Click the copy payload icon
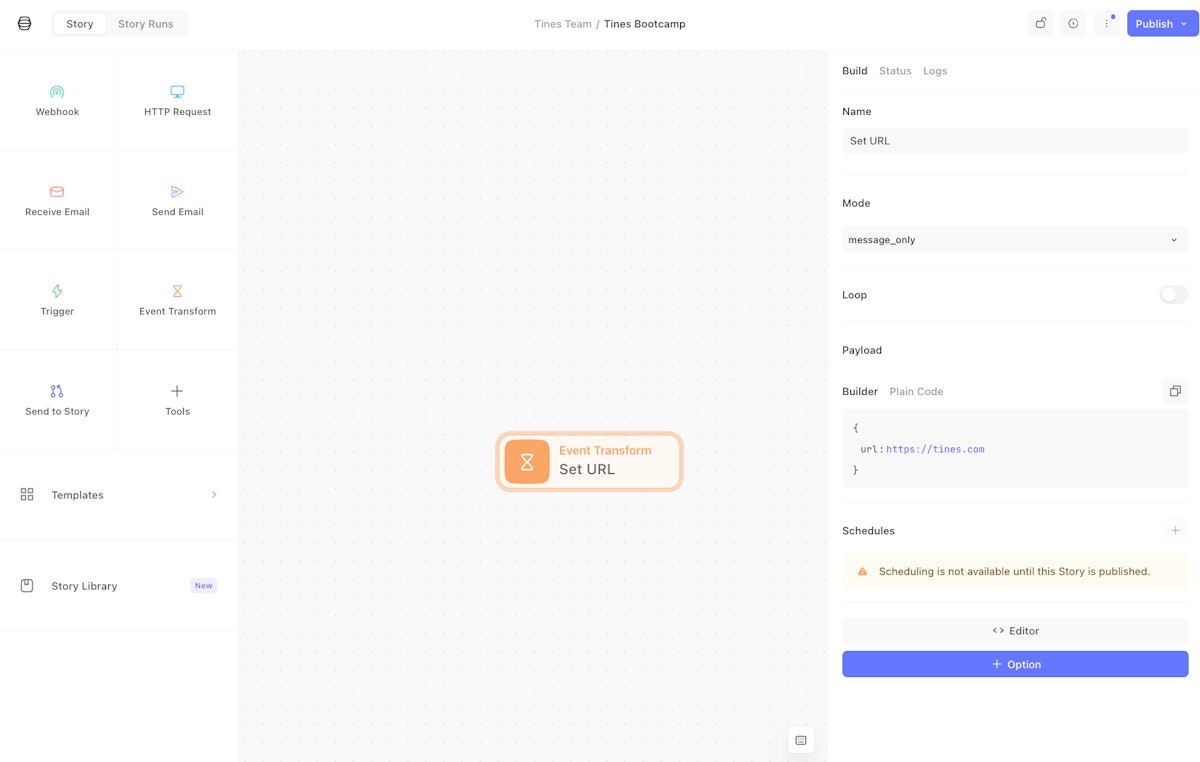 click(1175, 391)
